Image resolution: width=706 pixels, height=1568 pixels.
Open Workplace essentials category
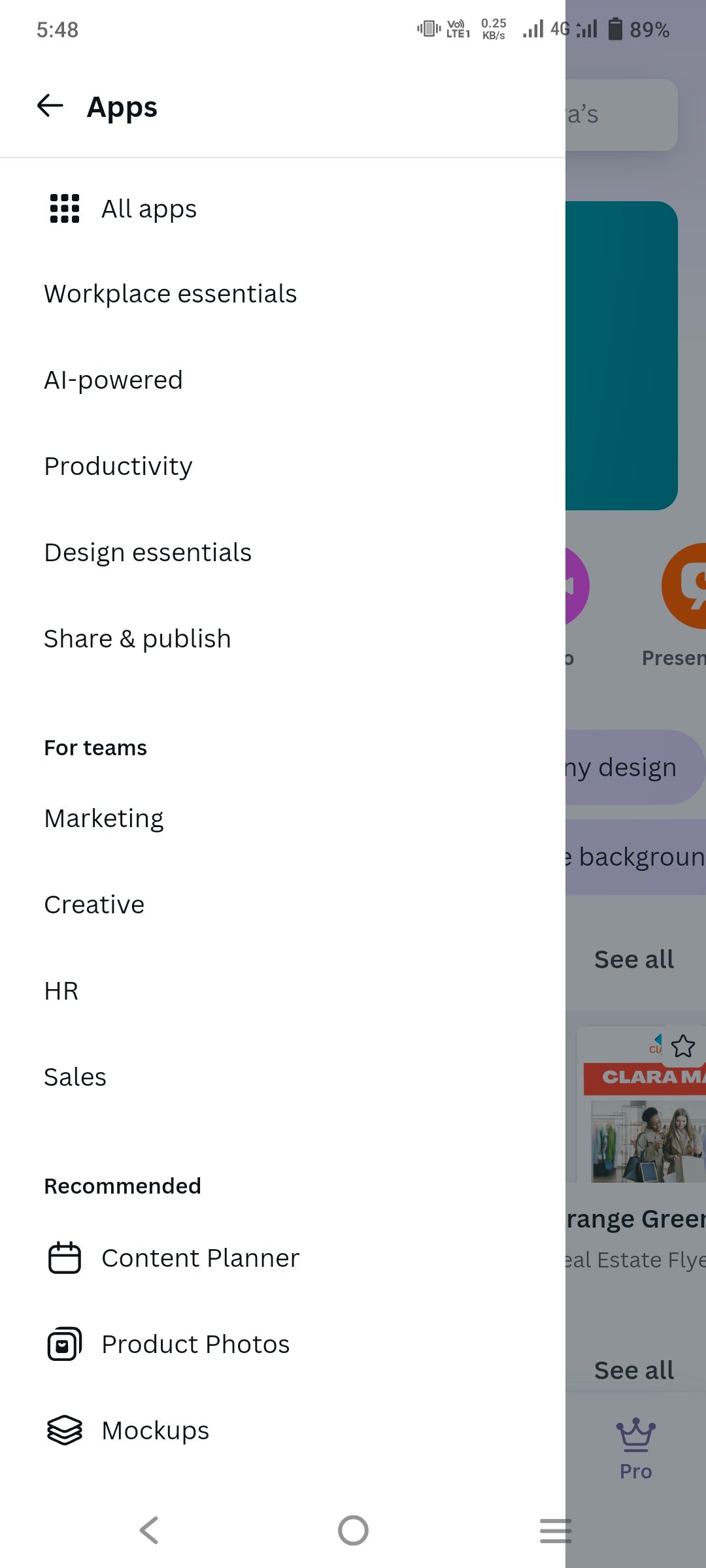[171, 294]
